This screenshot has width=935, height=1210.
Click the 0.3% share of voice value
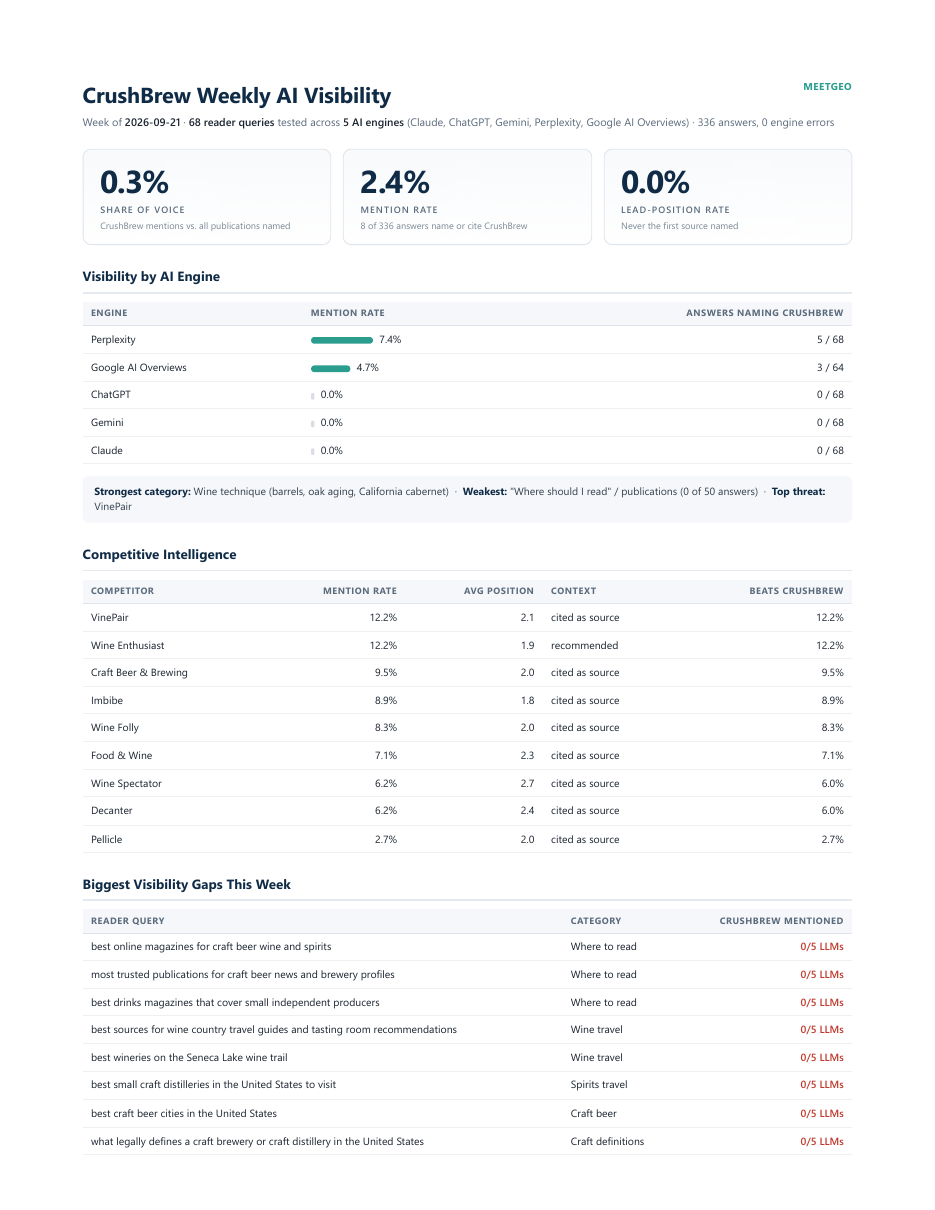coord(134,182)
